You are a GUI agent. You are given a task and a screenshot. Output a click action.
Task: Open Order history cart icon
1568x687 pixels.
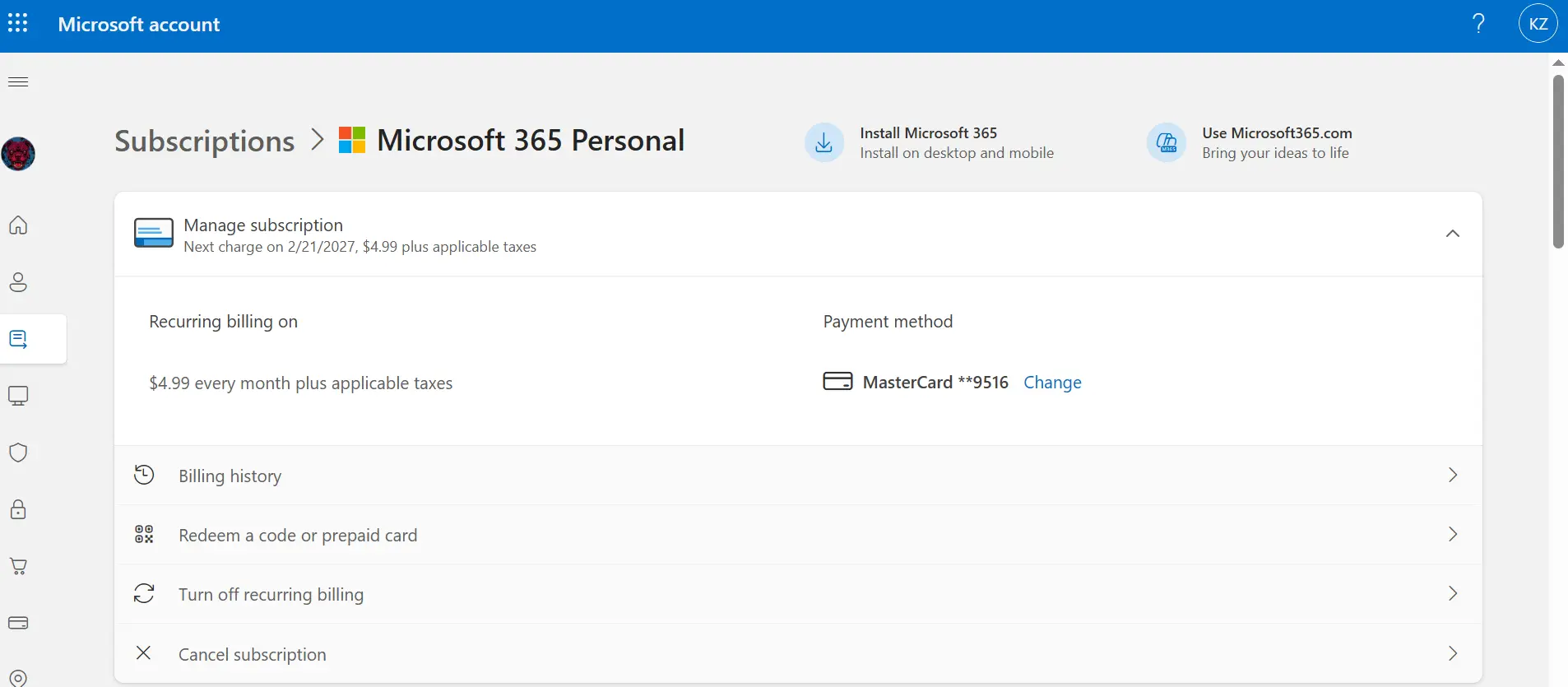point(18,566)
